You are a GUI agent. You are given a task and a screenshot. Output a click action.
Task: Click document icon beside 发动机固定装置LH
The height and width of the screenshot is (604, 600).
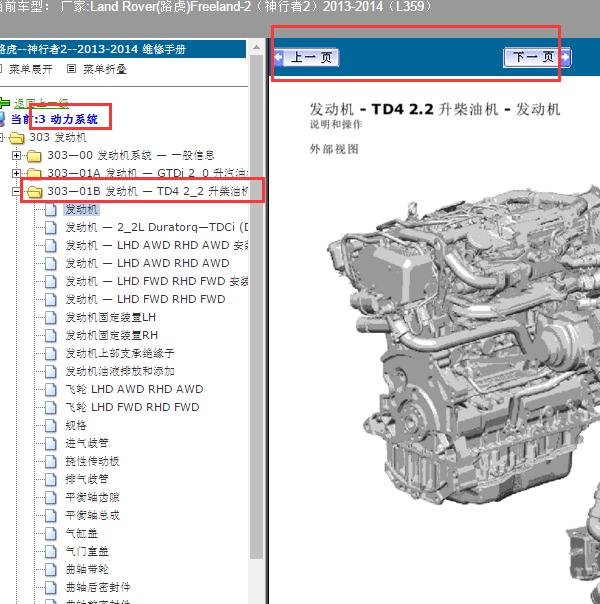click(x=50, y=318)
